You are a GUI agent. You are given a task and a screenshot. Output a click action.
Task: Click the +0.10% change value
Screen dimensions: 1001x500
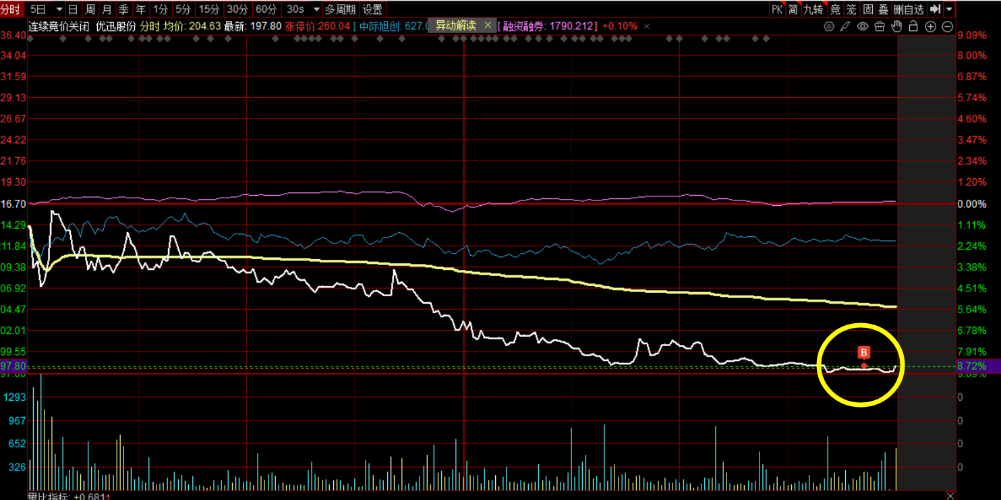click(x=619, y=26)
